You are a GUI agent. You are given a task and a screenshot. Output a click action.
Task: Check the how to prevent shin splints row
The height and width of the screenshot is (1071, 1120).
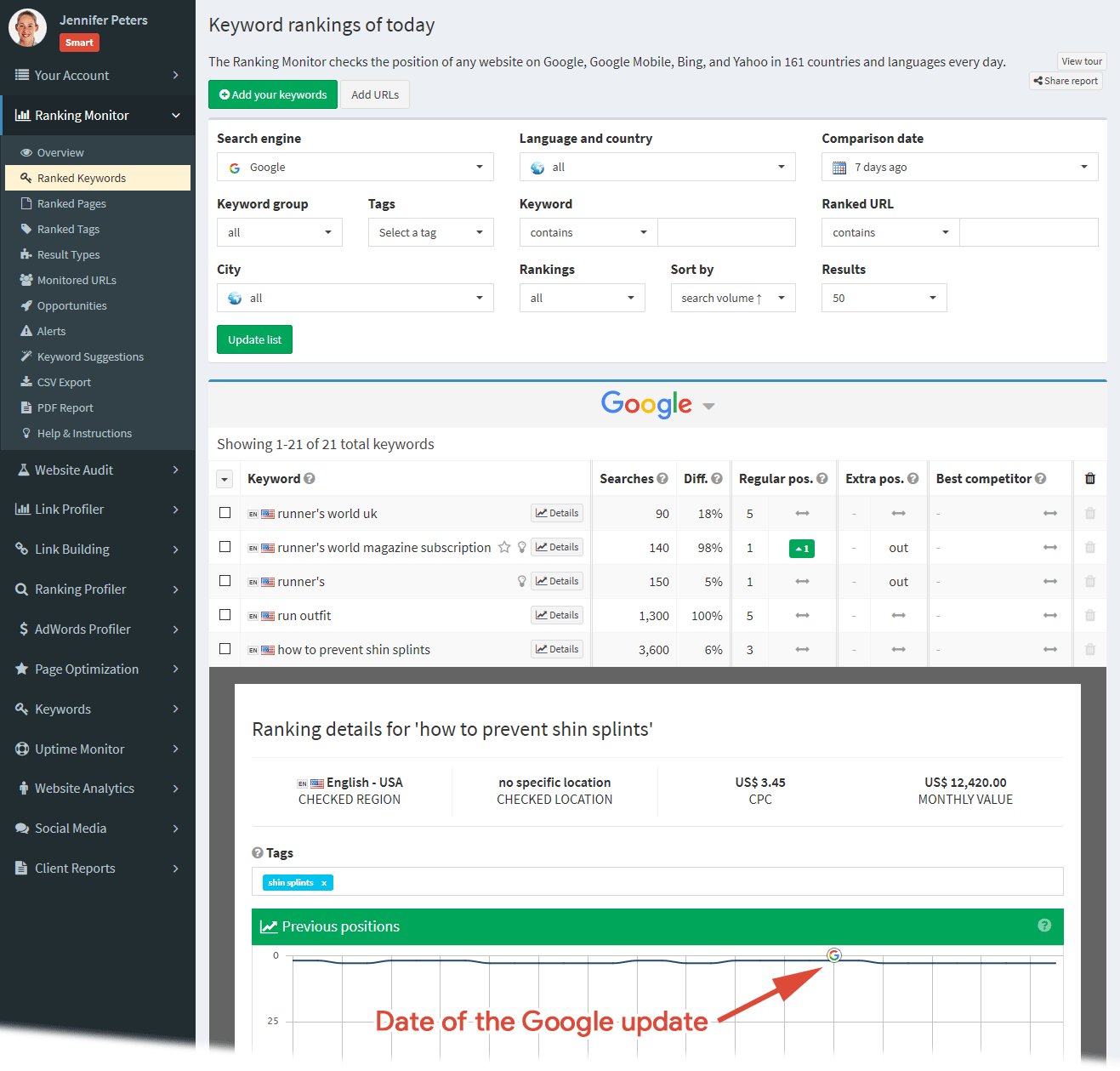pos(225,649)
